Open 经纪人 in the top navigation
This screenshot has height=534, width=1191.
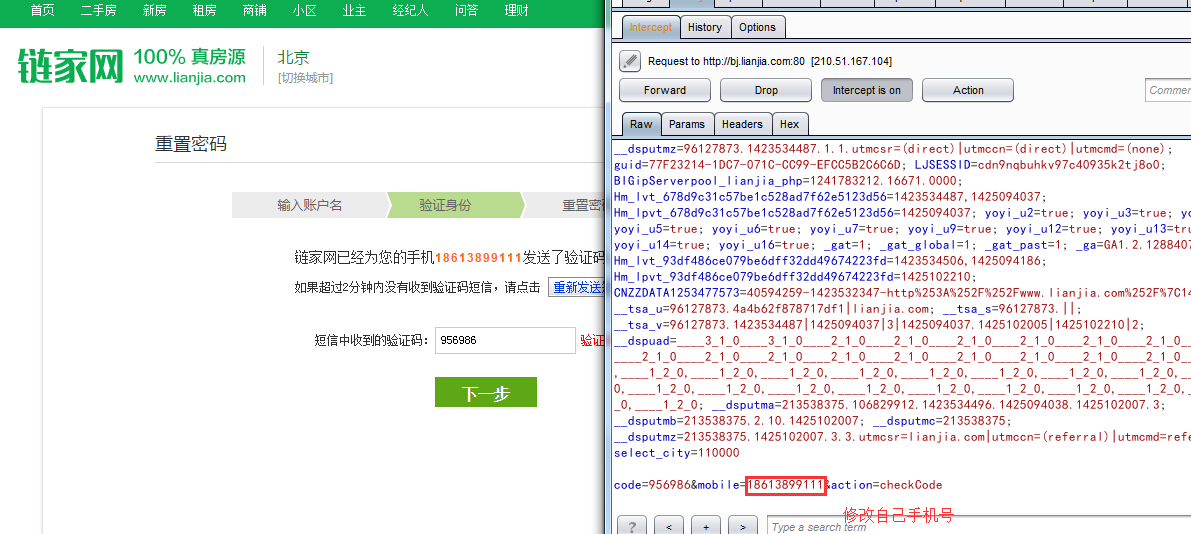click(x=411, y=10)
